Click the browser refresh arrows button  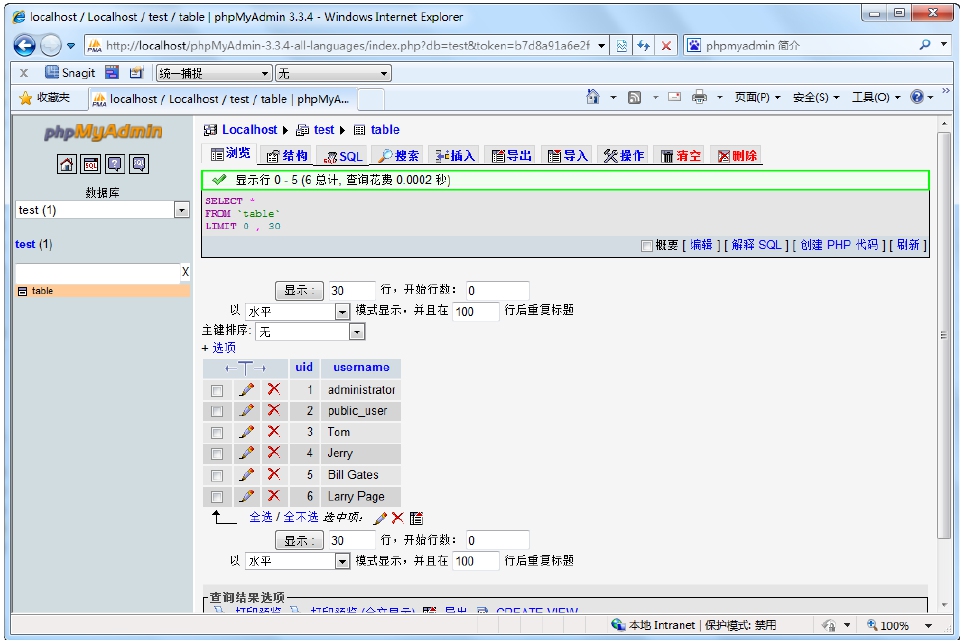pos(643,45)
